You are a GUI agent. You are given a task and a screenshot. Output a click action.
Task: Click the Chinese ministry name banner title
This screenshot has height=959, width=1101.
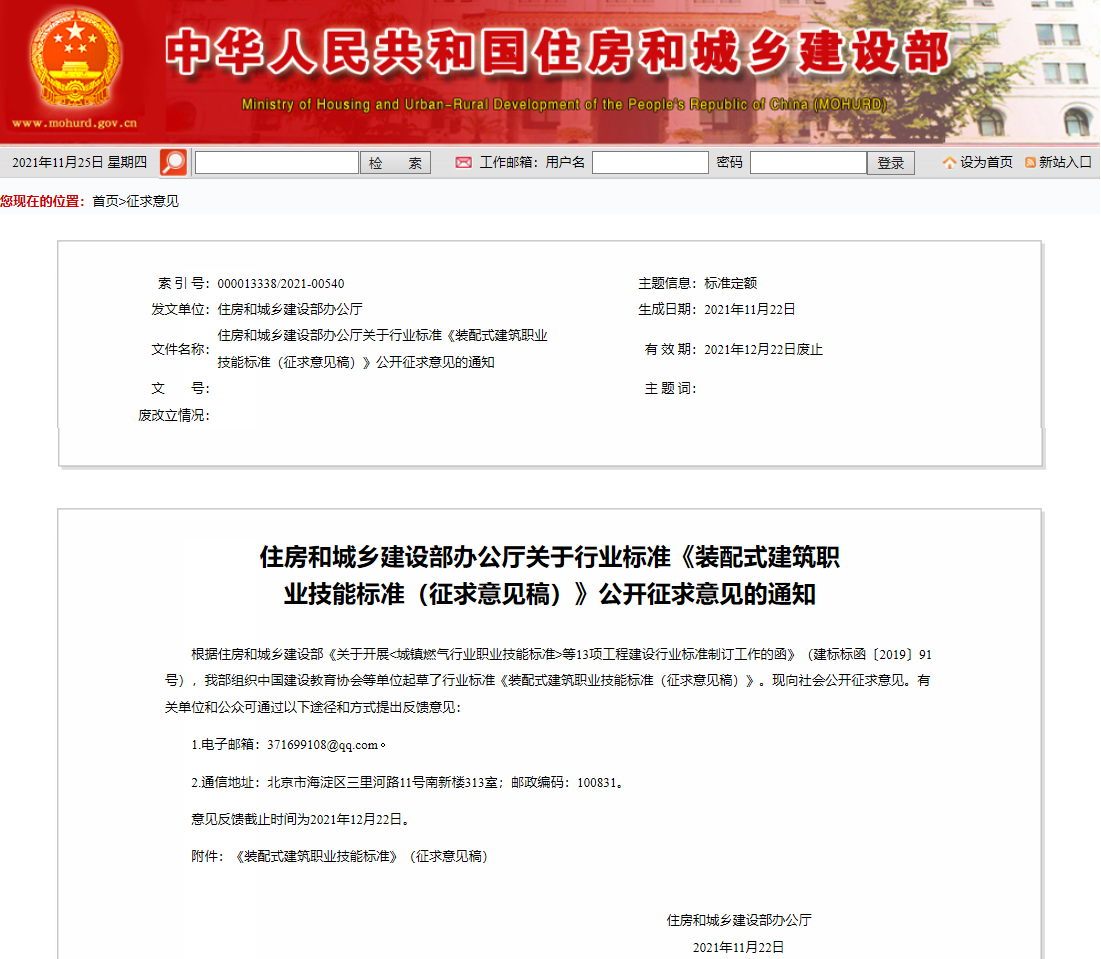558,53
